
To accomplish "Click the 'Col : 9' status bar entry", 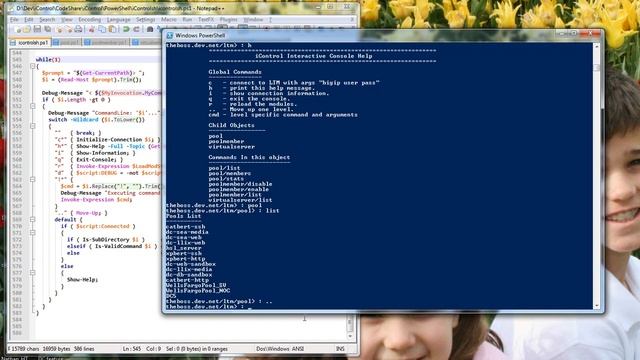I will click(x=153, y=349).
